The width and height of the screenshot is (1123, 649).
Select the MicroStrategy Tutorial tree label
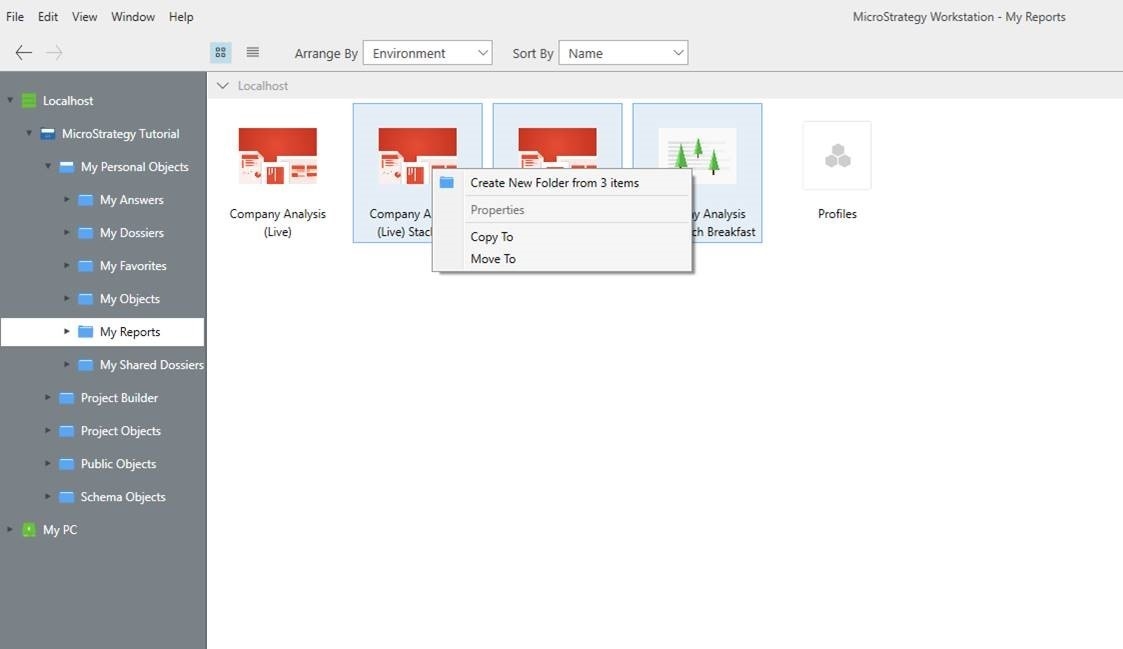coord(120,134)
